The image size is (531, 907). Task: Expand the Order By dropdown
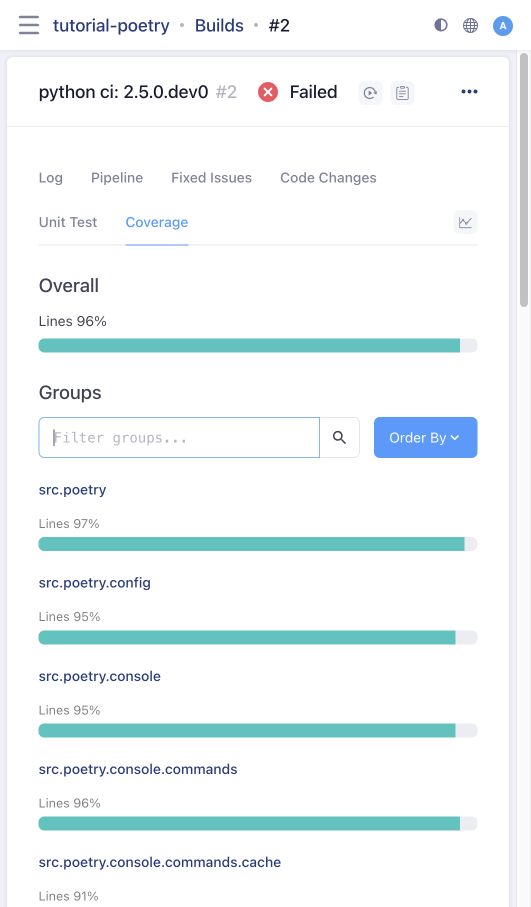426,437
